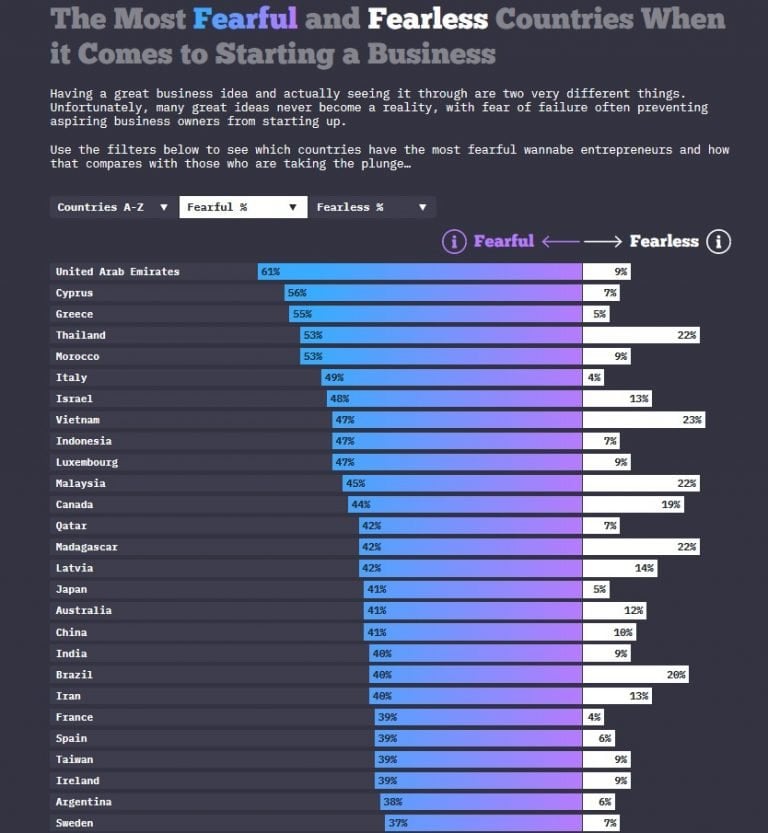This screenshot has width=768, height=833.
Task: Click the Fearless heading label in chart
Action: [664, 241]
